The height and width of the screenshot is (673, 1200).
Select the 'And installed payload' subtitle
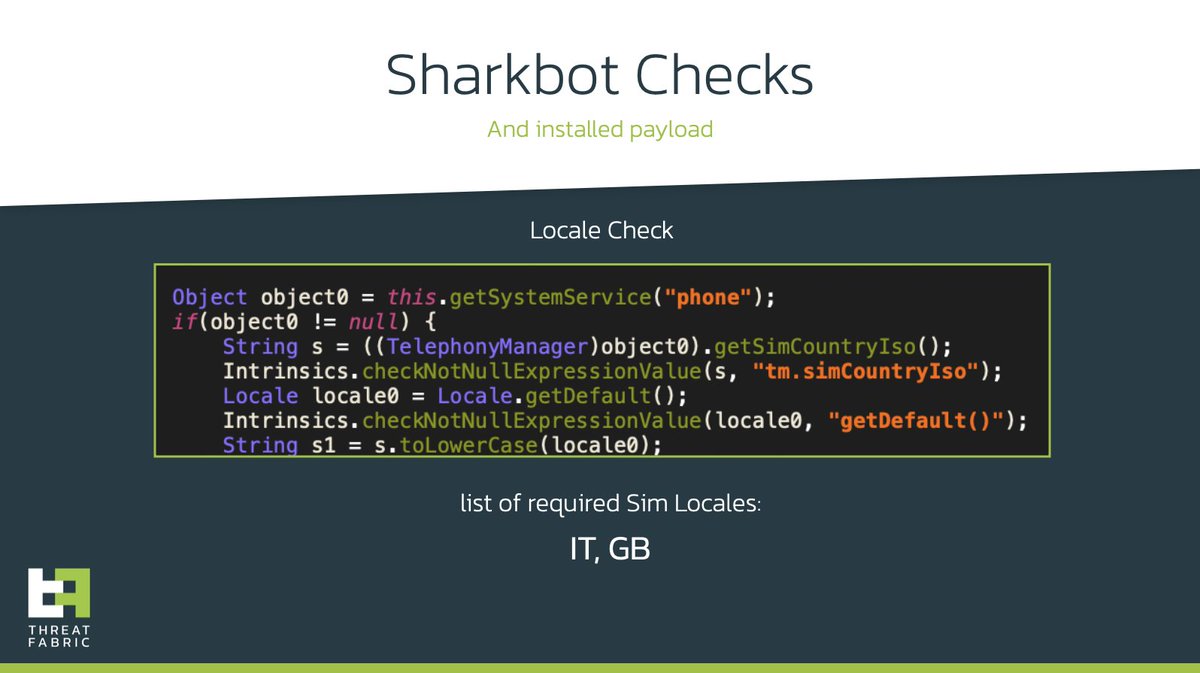tap(600, 130)
